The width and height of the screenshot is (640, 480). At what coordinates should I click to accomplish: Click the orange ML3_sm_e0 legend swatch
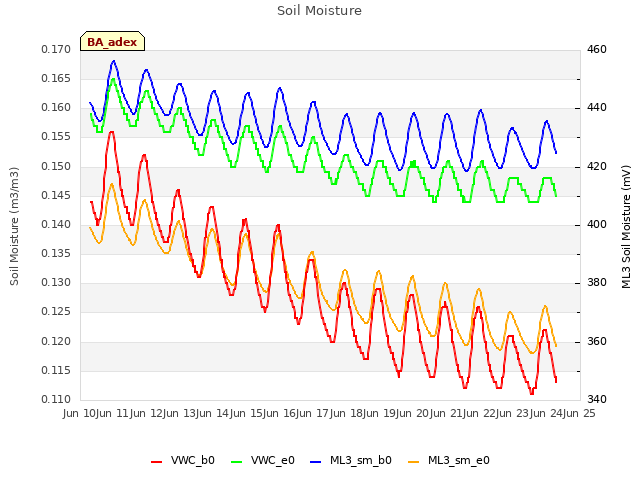tap(413, 462)
